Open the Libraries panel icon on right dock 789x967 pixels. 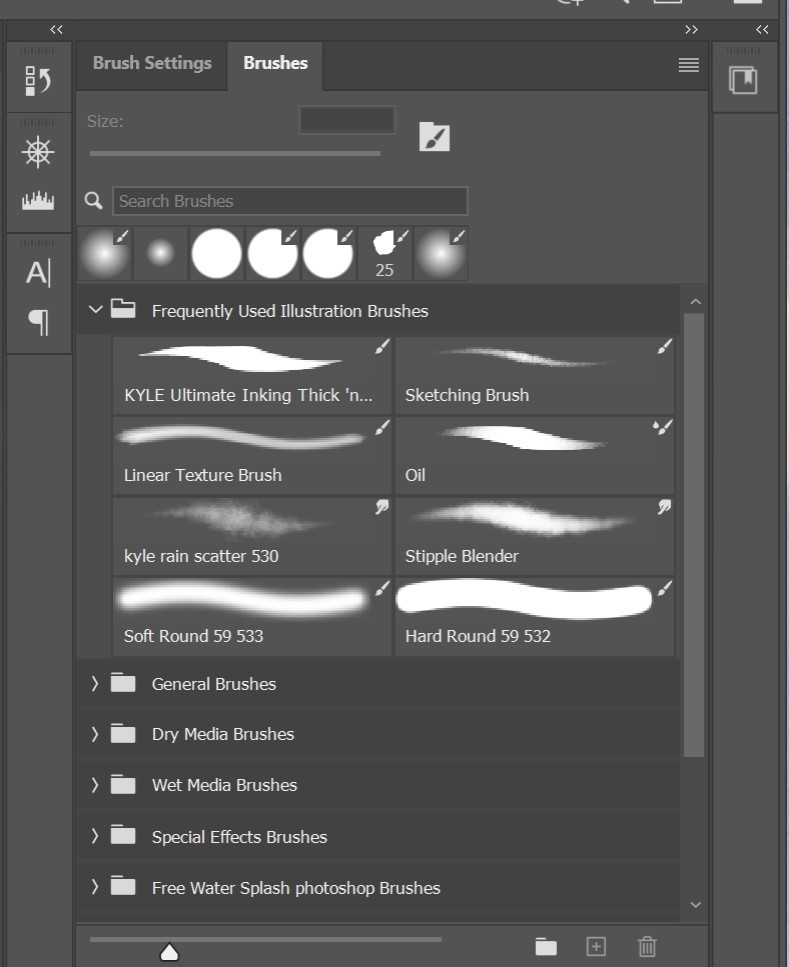743,80
